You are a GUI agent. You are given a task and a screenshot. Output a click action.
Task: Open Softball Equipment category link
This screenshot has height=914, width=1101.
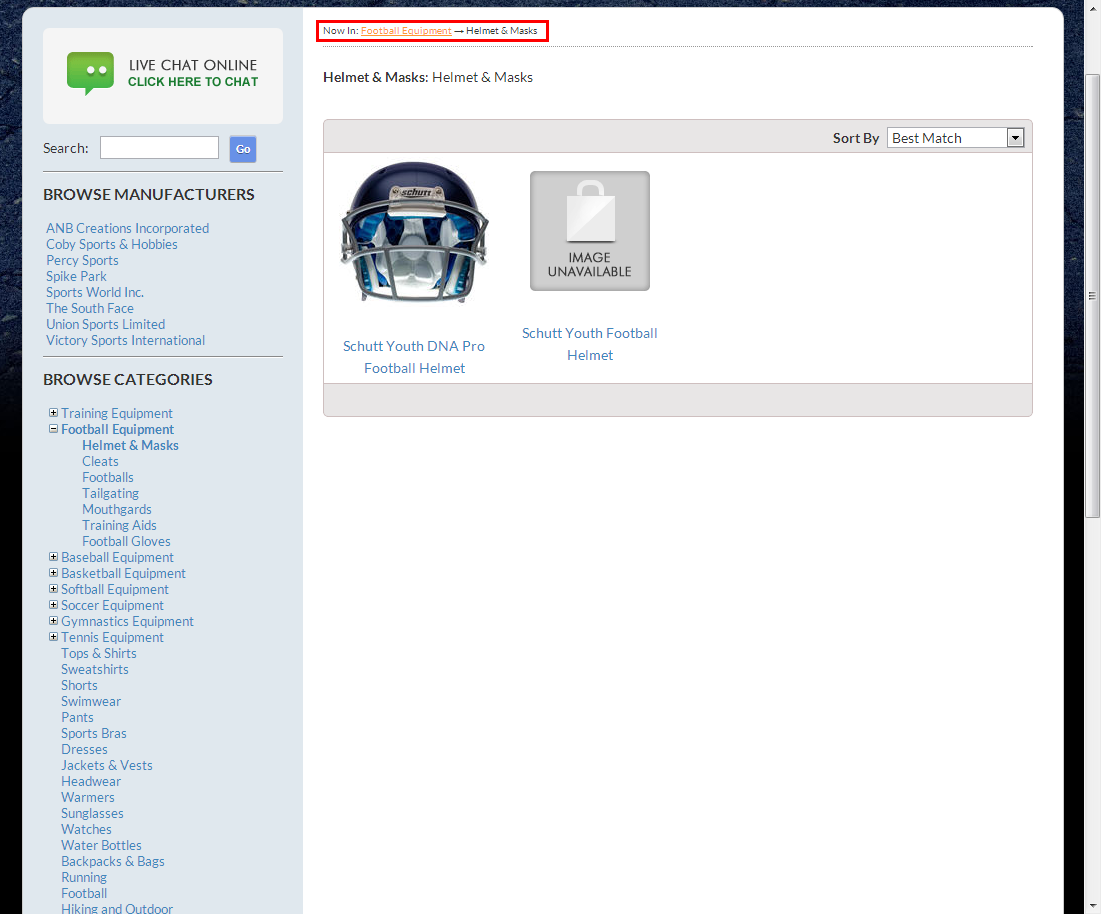point(114,590)
